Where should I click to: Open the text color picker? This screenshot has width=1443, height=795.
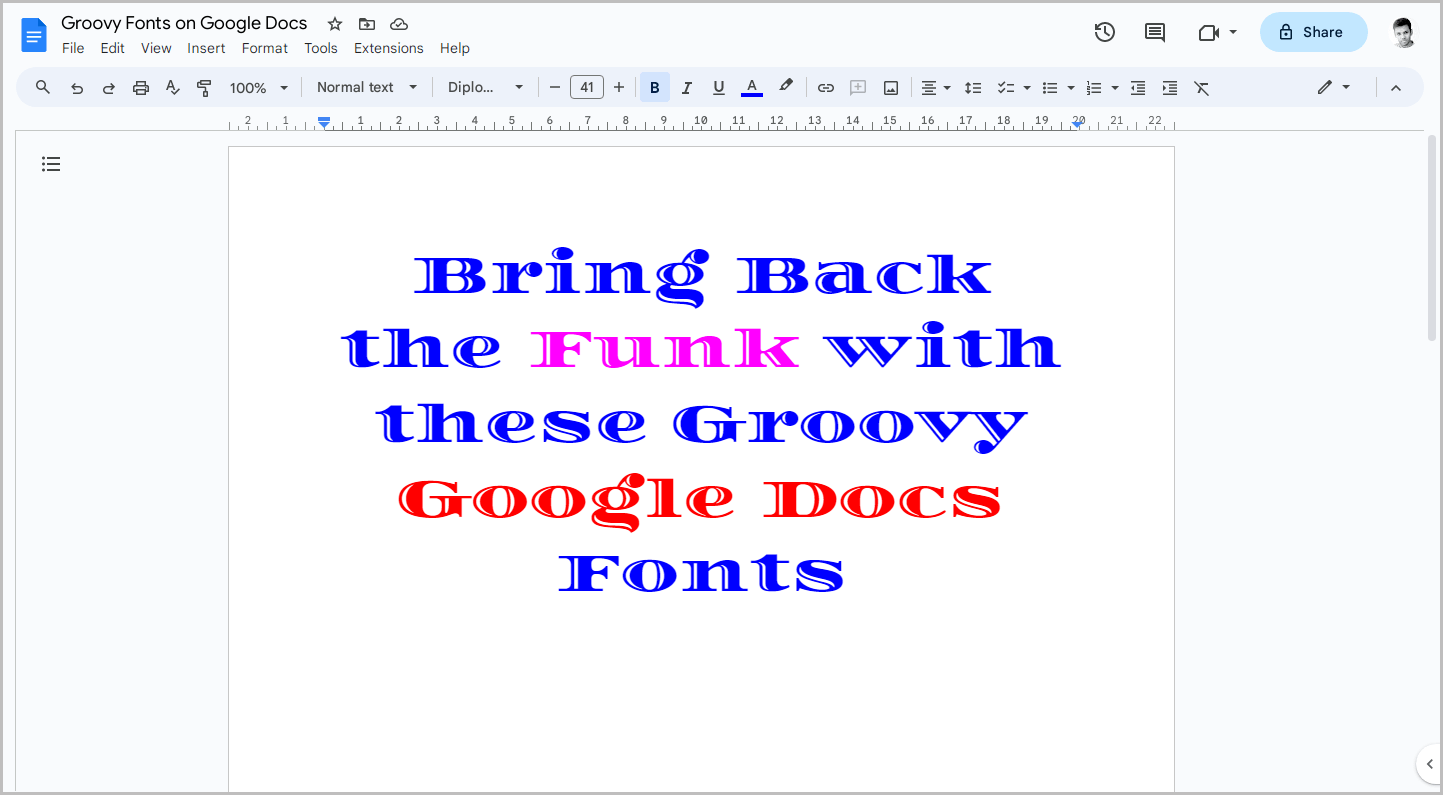point(751,87)
